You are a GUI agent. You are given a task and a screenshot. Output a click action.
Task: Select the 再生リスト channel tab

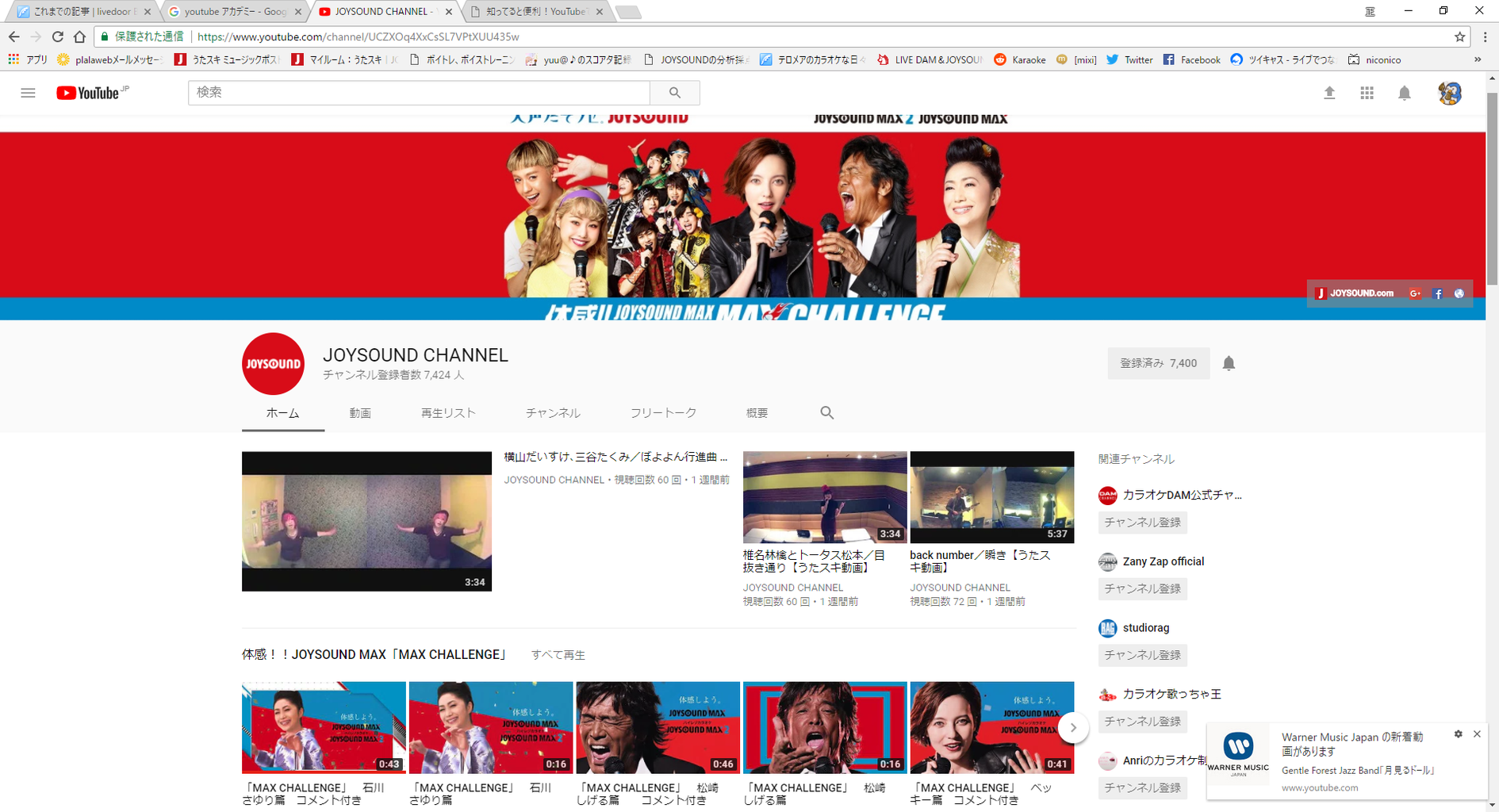click(448, 413)
